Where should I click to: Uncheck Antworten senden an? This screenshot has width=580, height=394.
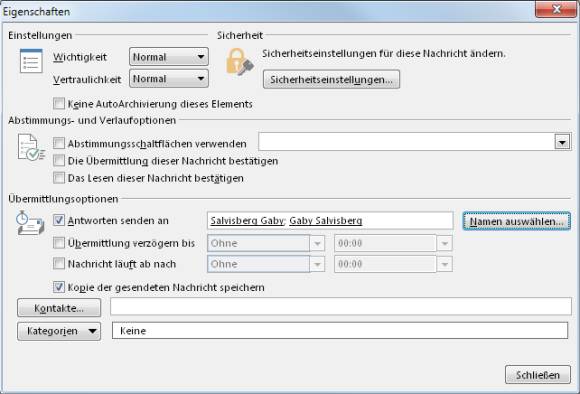[59, 220]
